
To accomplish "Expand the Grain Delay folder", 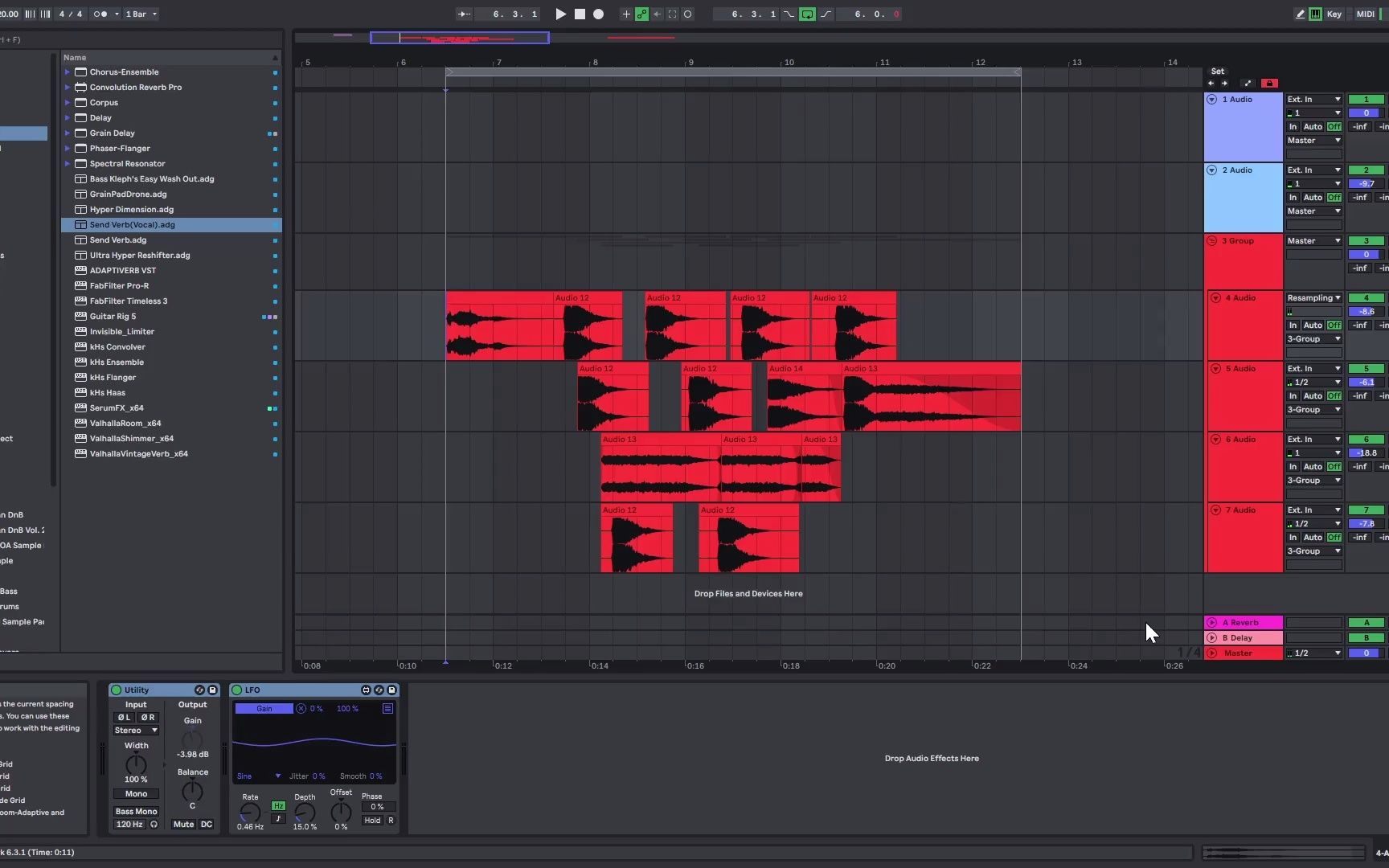I will [x=68, y=133].
